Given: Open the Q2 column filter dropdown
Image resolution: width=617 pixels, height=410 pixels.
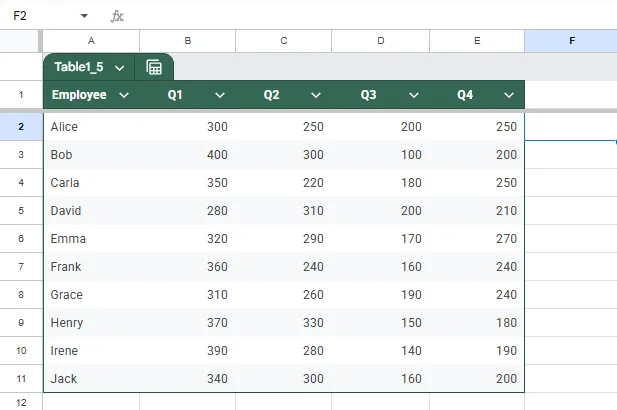Looking at the screenshot, I should tap(316, 95).
